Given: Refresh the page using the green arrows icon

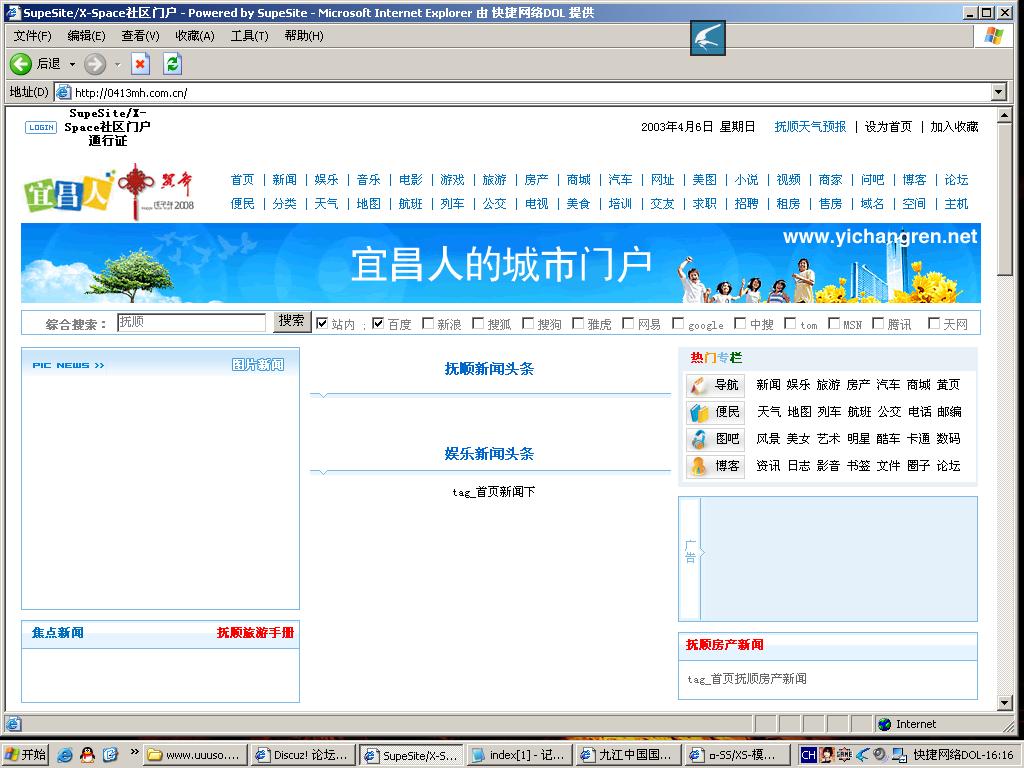Looking at the screenshot, I should point(172,63).
